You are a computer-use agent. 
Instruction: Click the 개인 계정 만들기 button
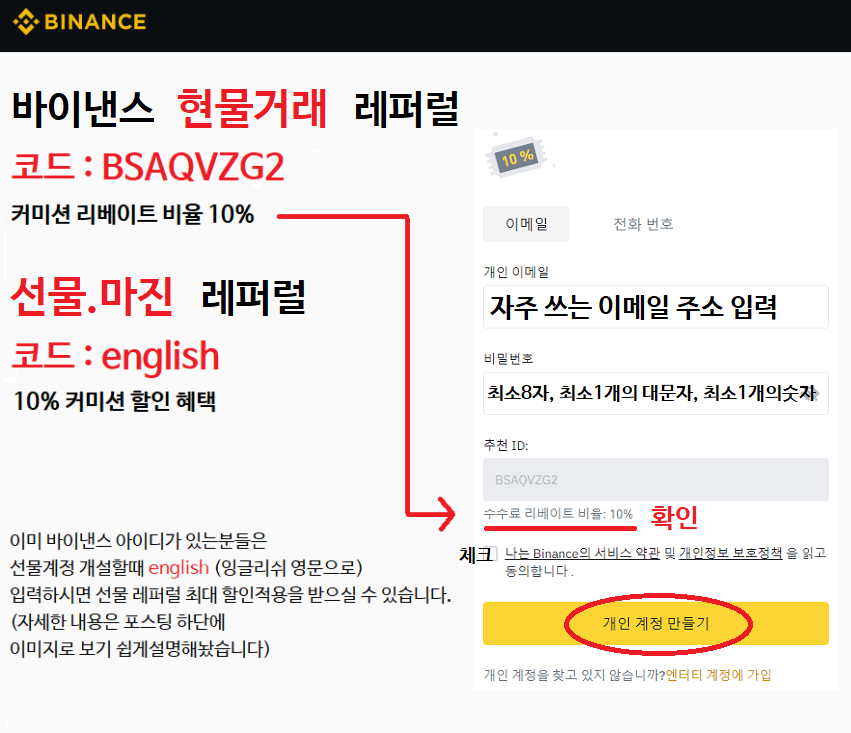point(656,623)
